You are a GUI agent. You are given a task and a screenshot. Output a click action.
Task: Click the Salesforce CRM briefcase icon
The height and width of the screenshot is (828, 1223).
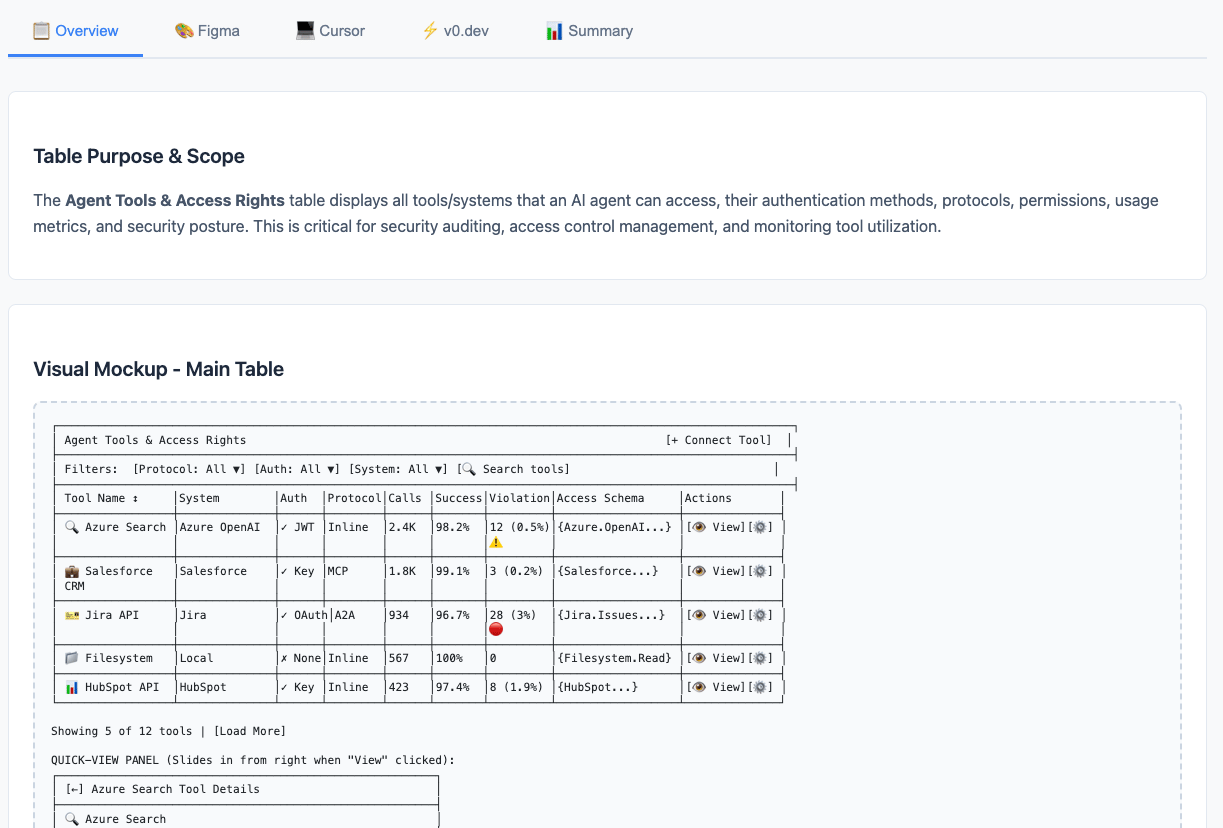[x=72, y=571]
